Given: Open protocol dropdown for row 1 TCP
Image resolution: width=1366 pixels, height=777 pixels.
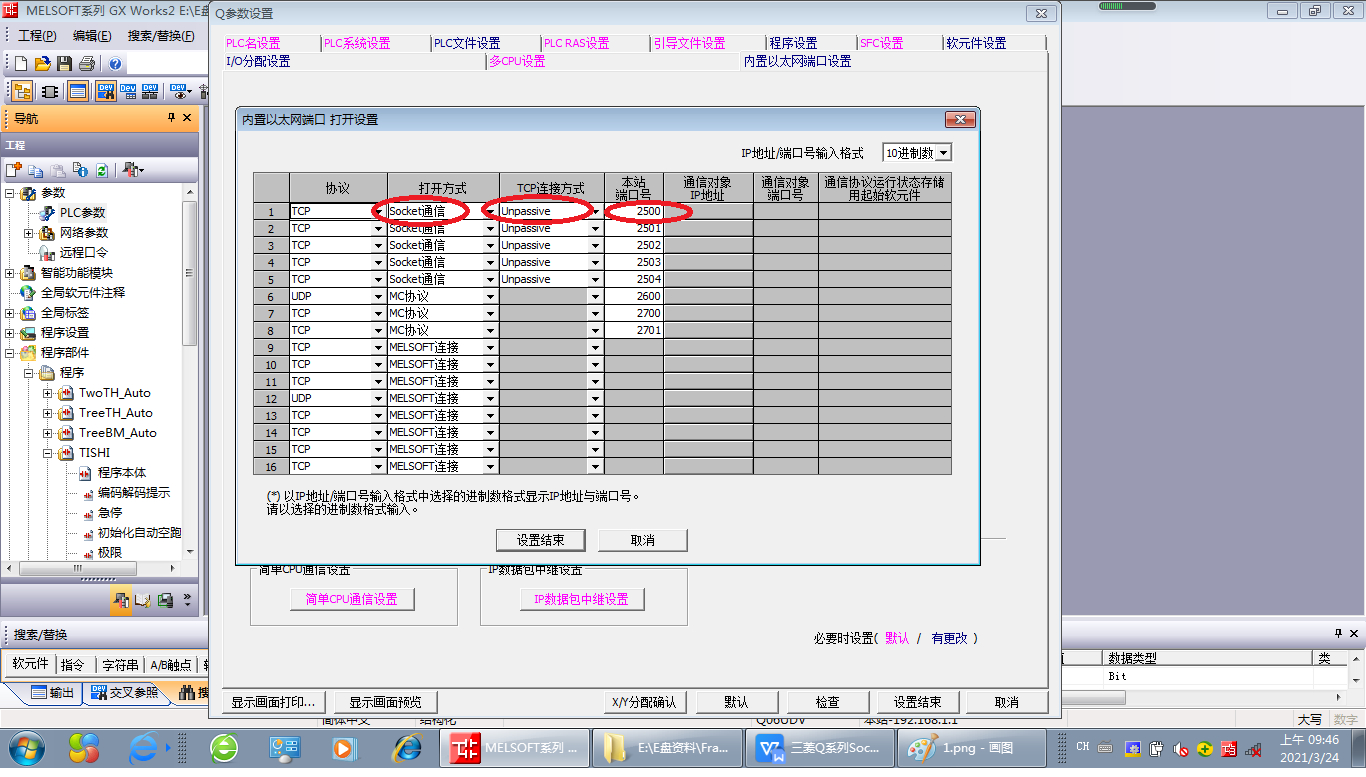Looking at the screenshot, I should click(x=378, y=212).
